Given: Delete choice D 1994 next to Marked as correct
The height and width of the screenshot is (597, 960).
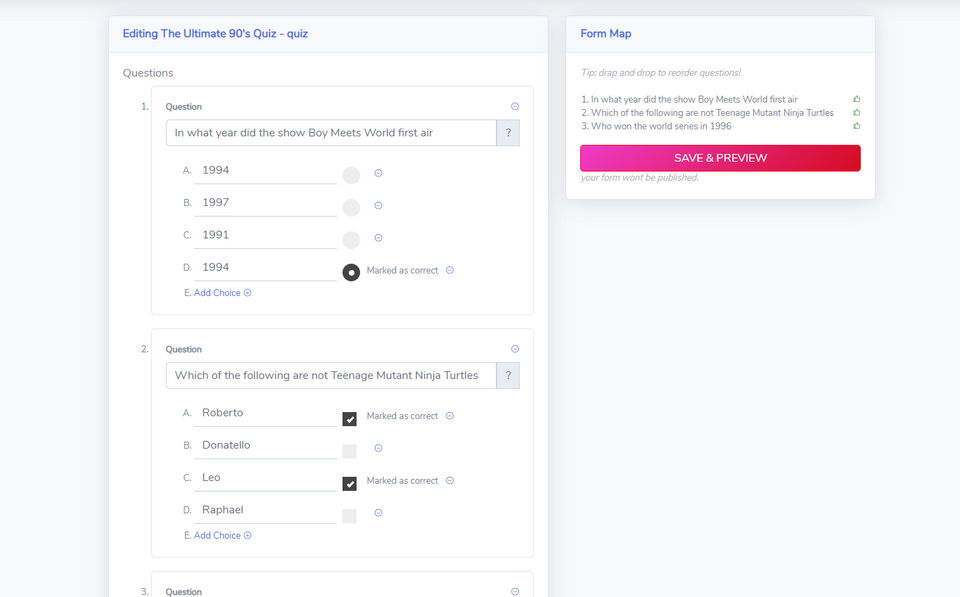Looking at the screenshot, I should pos(450,270).
